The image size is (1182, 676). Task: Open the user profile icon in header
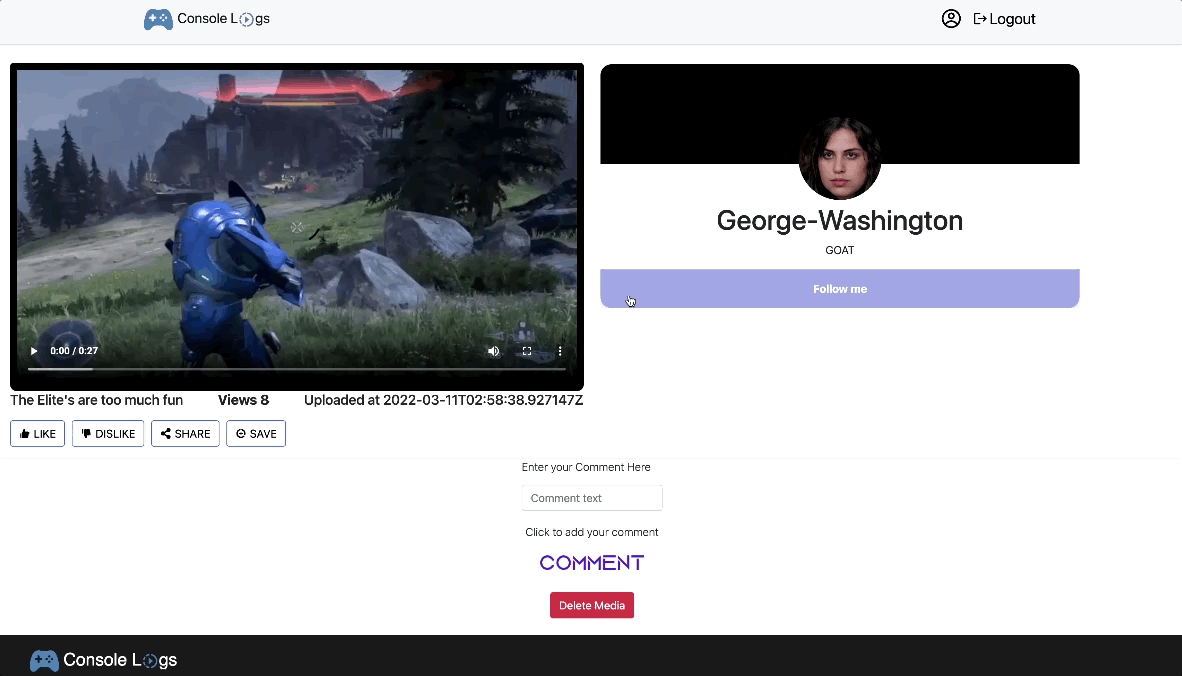951,19
